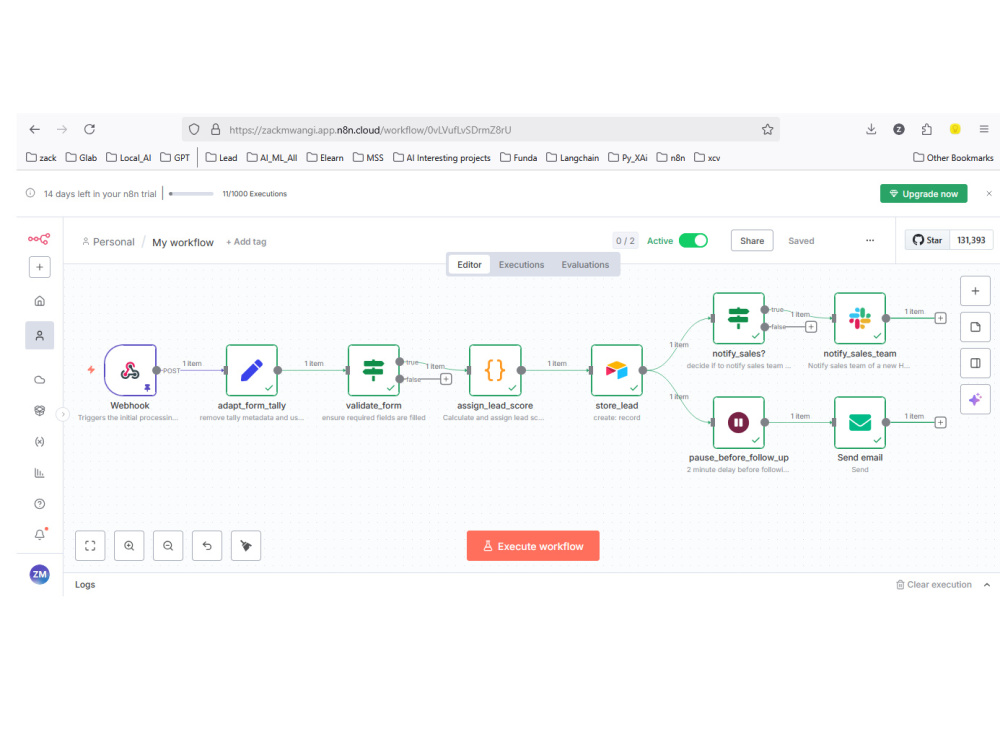The height and width of the screenshot is (750, 1000).
Task: Toggle the focus panel button on canvas
Action: point(975,364)
